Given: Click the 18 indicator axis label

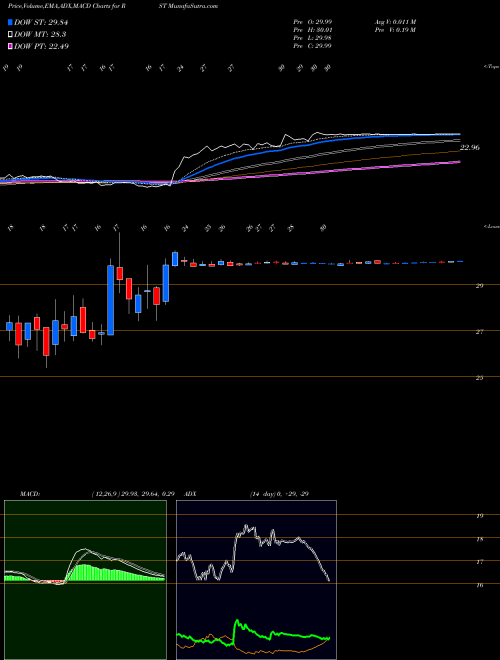Looking at the screenshot, I should click(x=479, y=539).
